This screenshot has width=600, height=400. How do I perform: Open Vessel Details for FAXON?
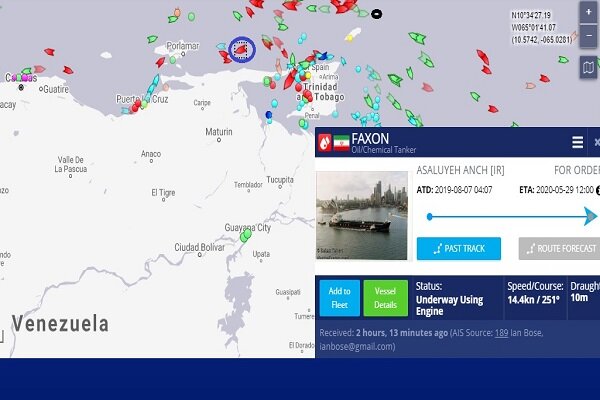tap(385, 298)
